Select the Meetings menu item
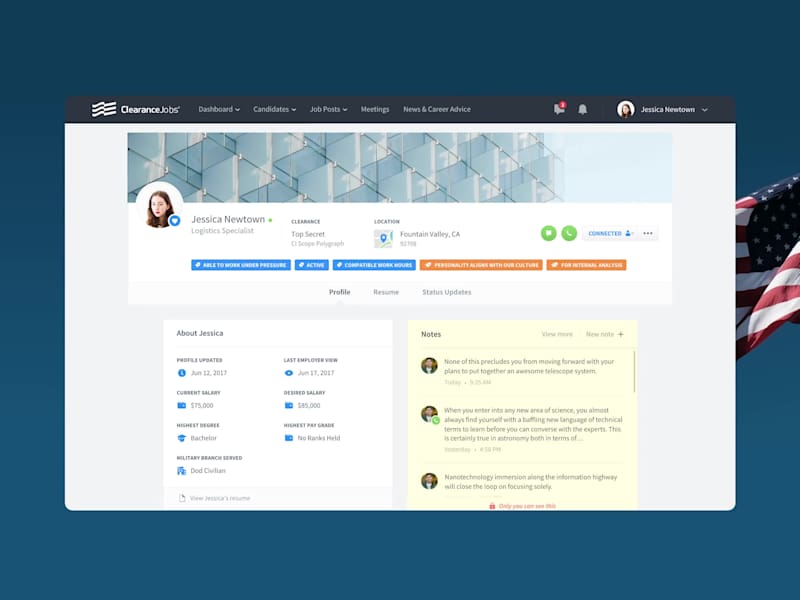Screen dimensions: 800x600 [375, 109]
